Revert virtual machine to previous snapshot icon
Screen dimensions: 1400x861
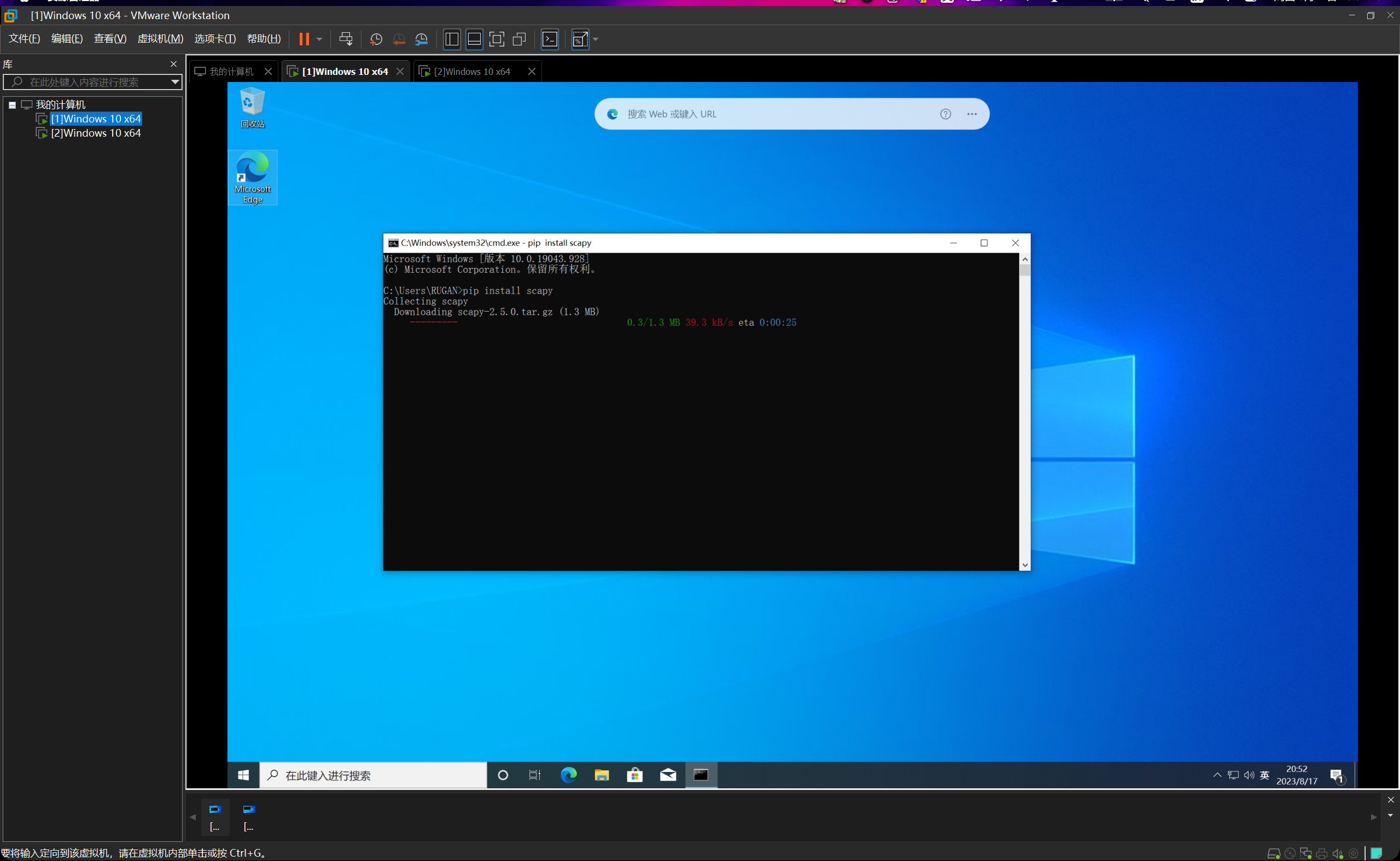point(399,39)
